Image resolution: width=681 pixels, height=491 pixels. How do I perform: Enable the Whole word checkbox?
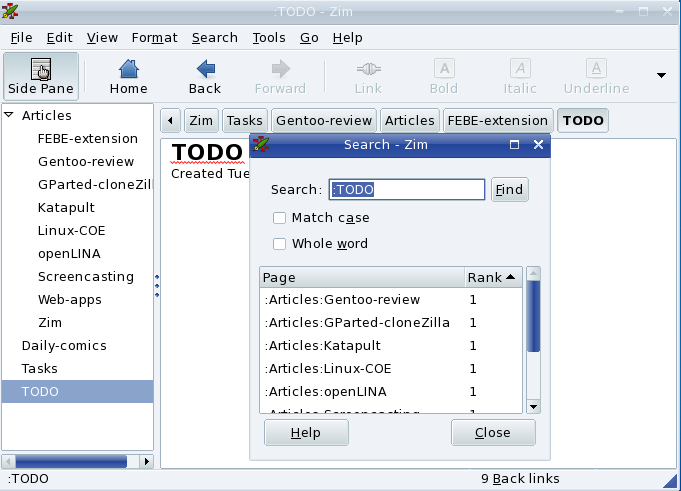click(279, 244)
